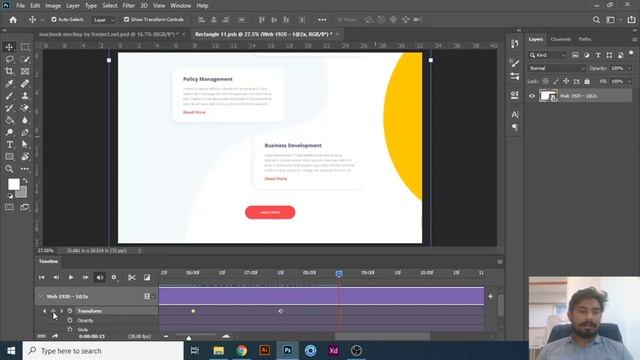
Task: Open the File menu
Action: point(20,6)
